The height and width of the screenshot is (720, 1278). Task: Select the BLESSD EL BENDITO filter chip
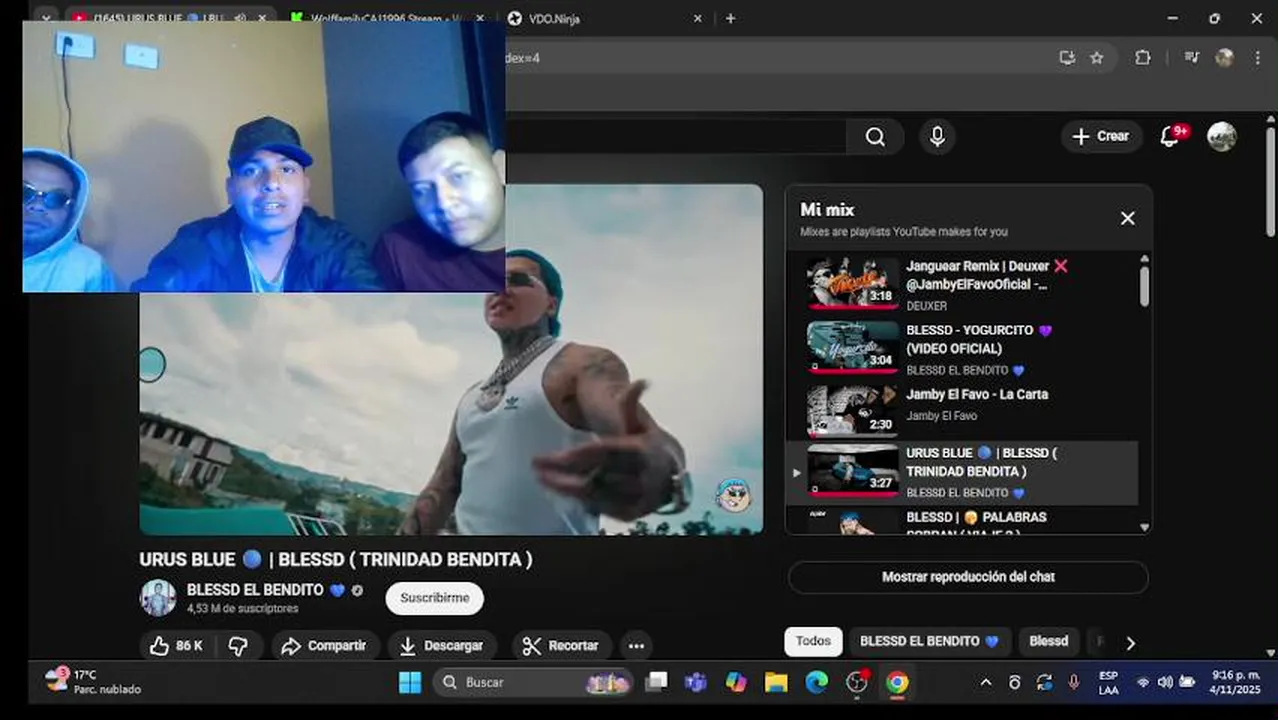tap(929, 641)
